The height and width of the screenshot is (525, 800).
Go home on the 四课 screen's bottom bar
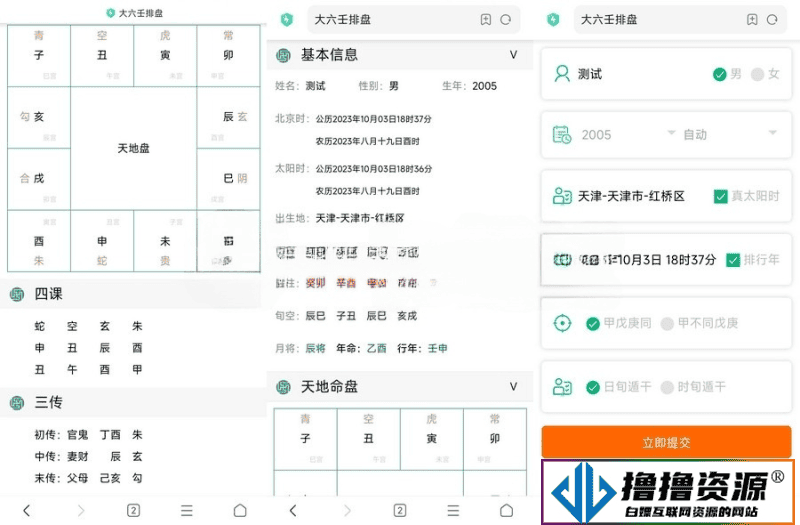coord(240,510)
